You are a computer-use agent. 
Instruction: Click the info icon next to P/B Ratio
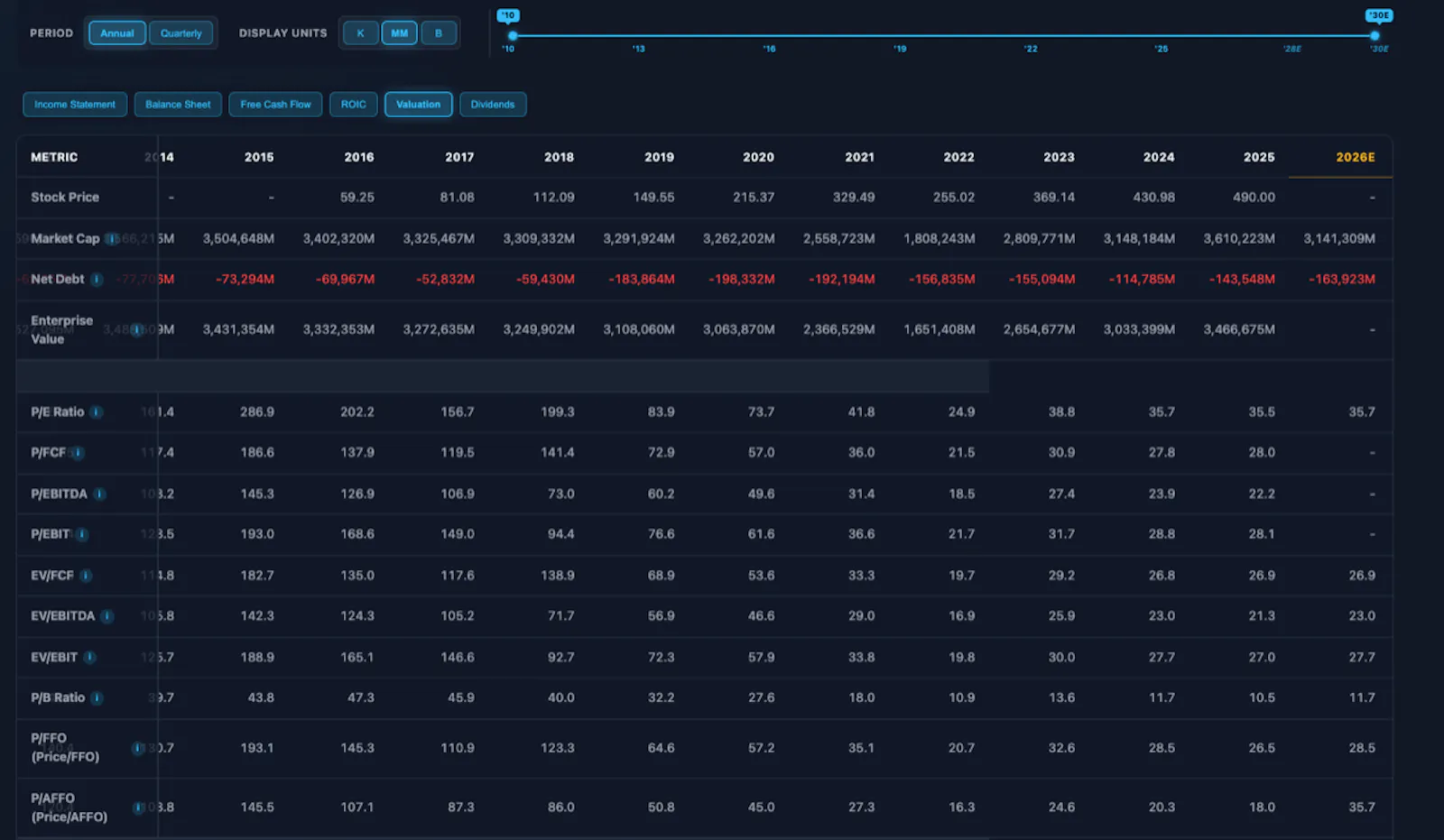click(x=97, y=698)
